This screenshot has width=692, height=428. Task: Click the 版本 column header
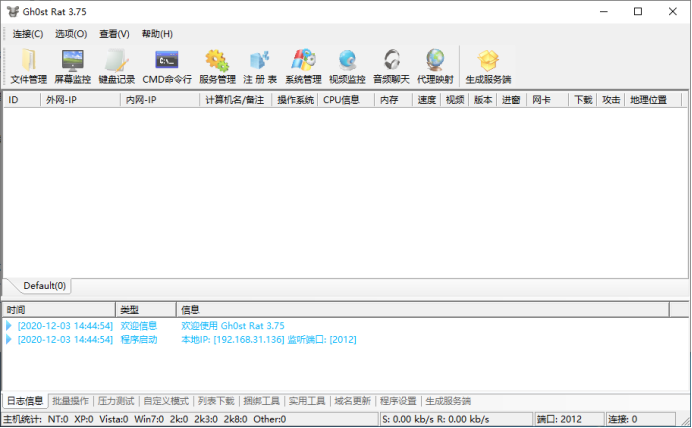click(483, 100)
